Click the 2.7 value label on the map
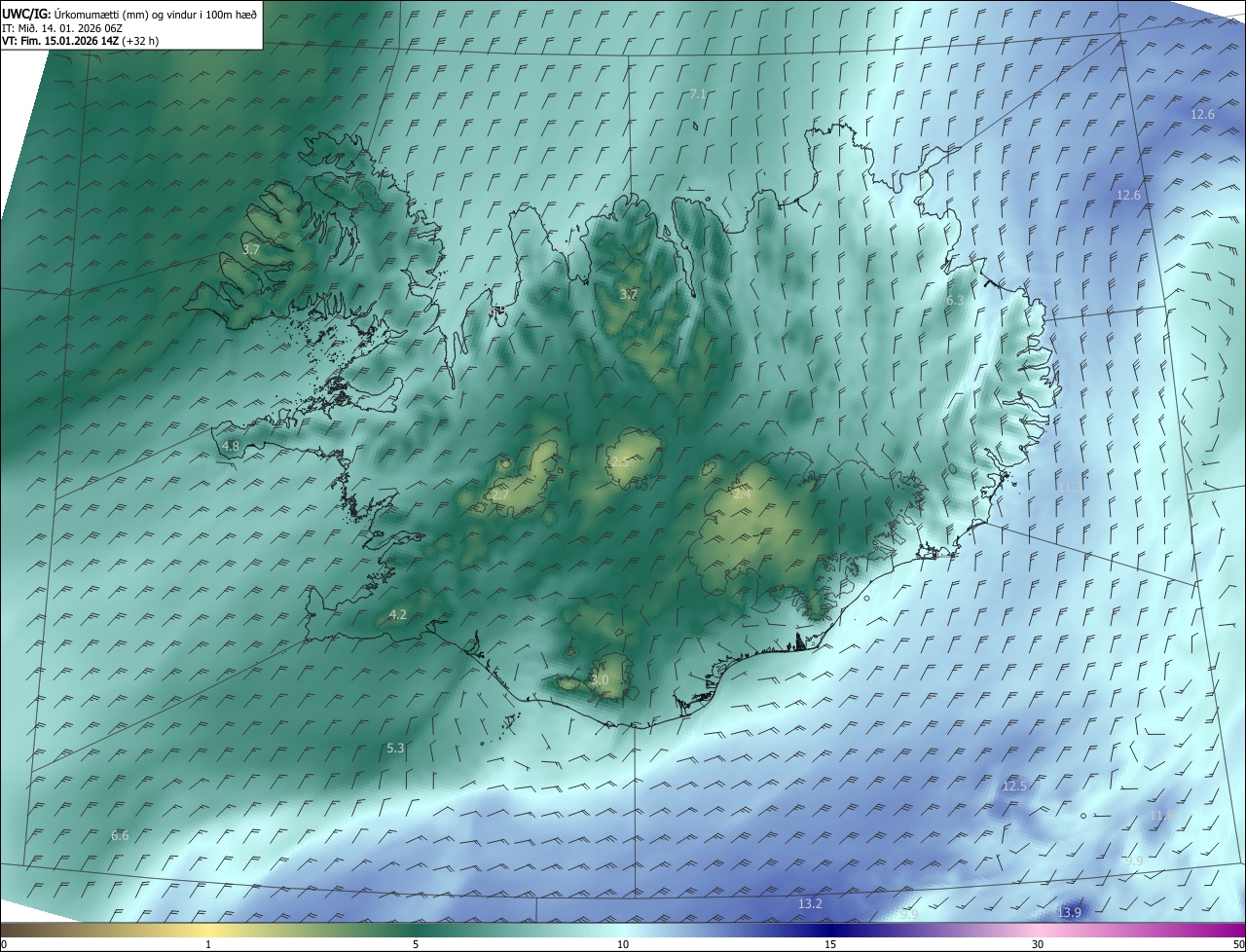The width and height of the screenshot is (1246, 952). tap(499, 495)
